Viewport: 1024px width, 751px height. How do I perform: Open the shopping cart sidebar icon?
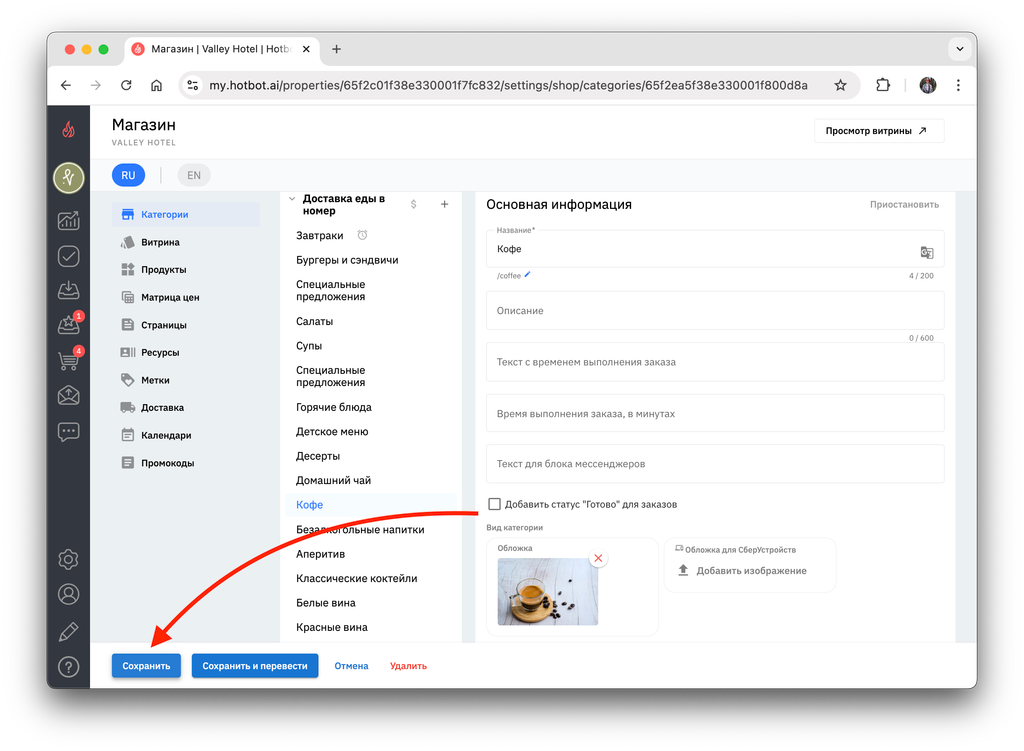70,359
